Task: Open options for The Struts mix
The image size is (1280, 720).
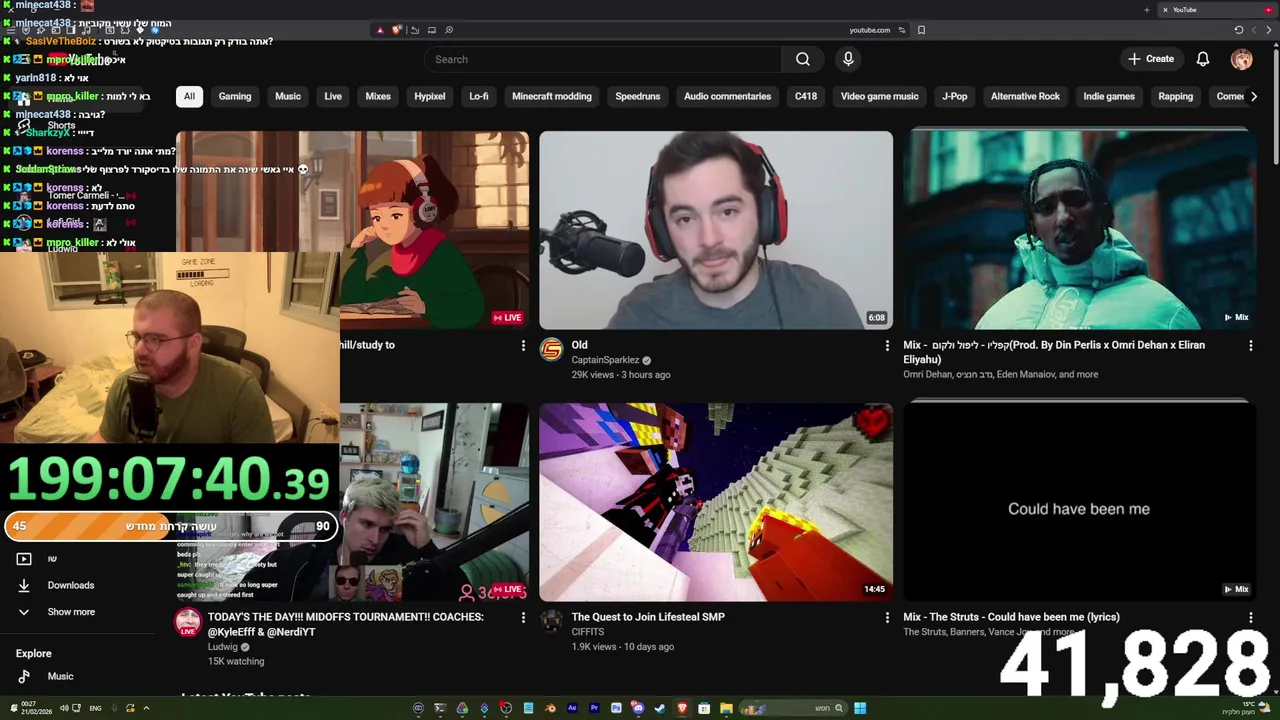Action: (1250, 618)
